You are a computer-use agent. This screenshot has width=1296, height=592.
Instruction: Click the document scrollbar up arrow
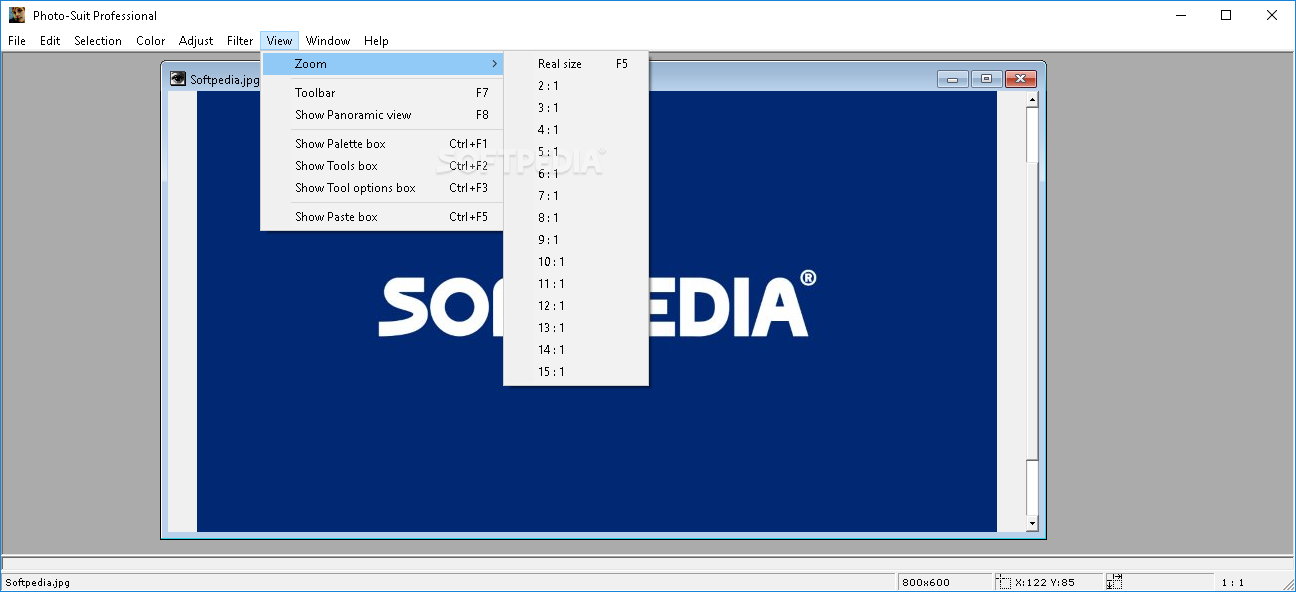click(1033, 99)
